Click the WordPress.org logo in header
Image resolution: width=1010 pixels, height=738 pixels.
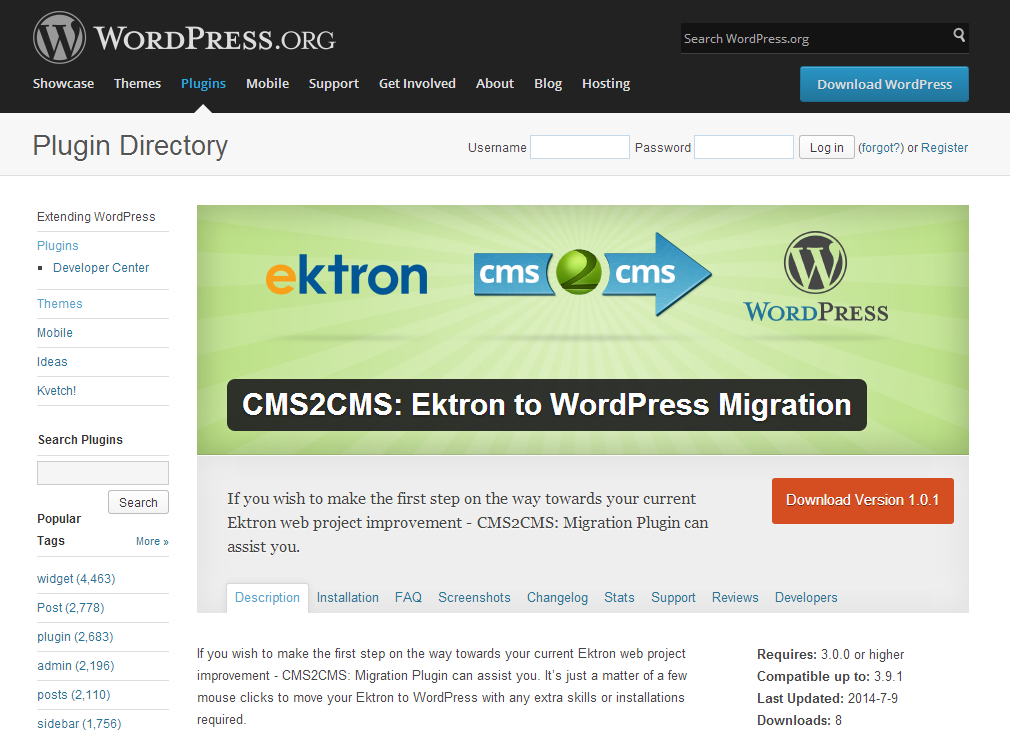pyautogui.click(x=184, y=38)
